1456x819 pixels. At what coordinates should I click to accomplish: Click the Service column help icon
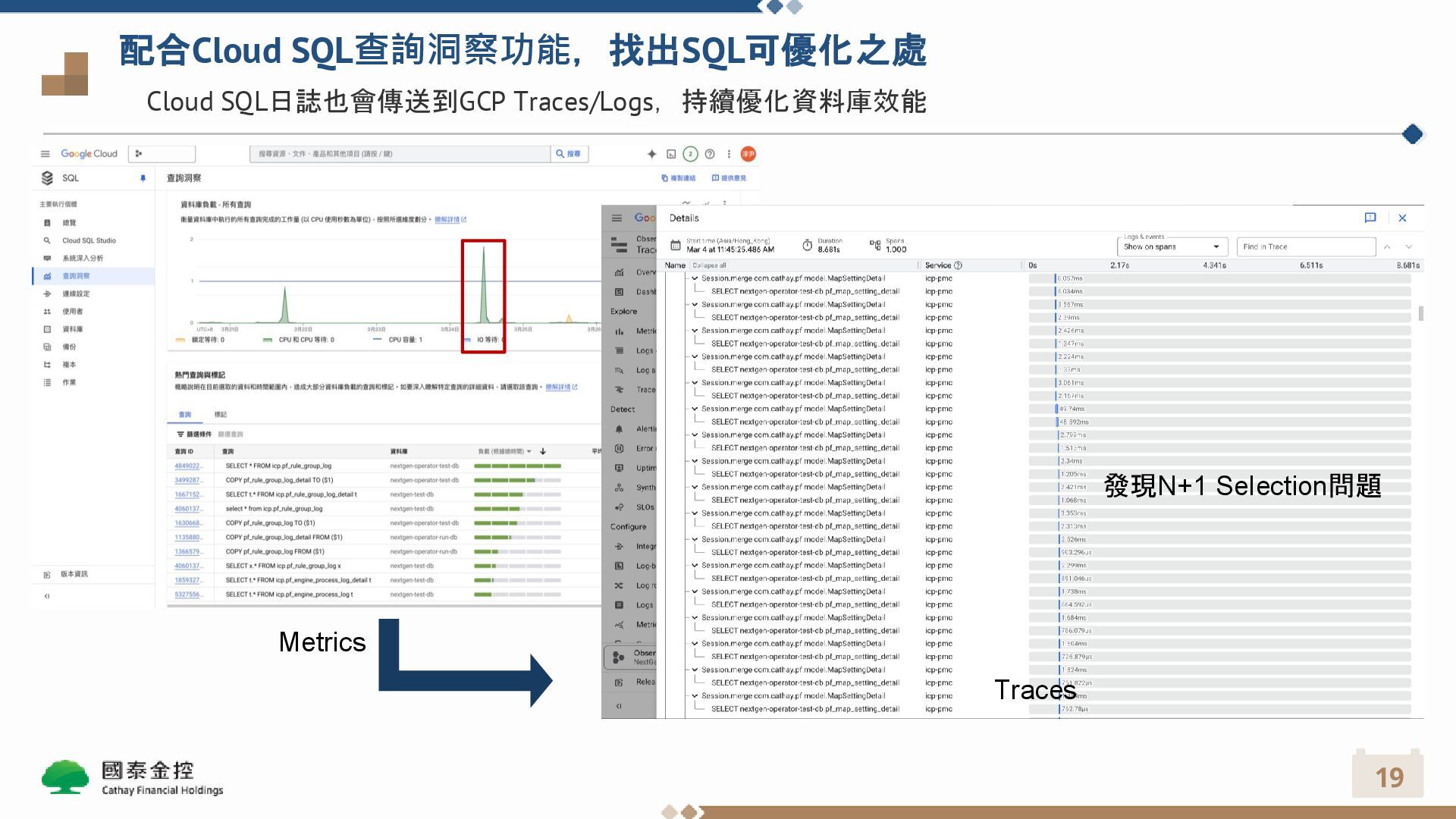coord(959,265)
